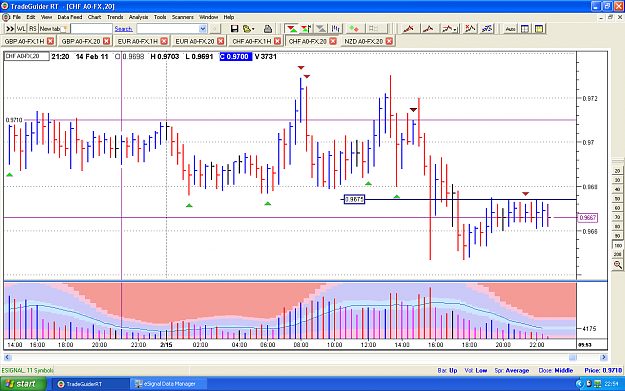Image resolution: width=625 pixels, height=391 pixels.
Task: Click the 0.9667 price axis marker
Action: coord(588,218)
